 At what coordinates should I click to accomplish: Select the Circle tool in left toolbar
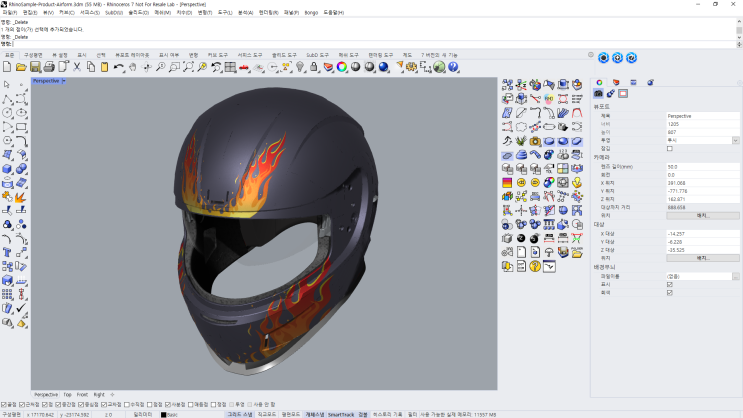click(7, 113)
